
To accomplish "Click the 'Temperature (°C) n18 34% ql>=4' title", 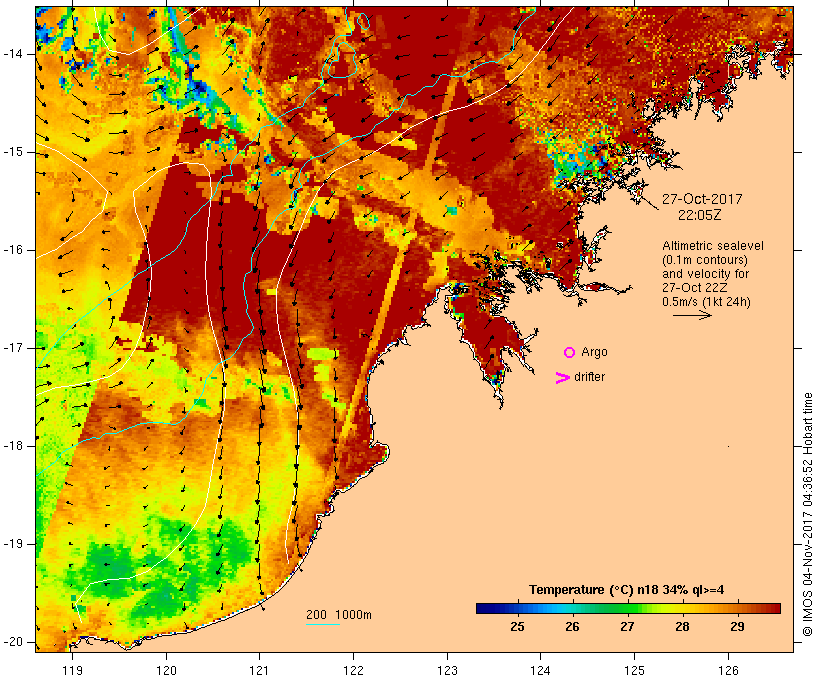I will 627,590.
